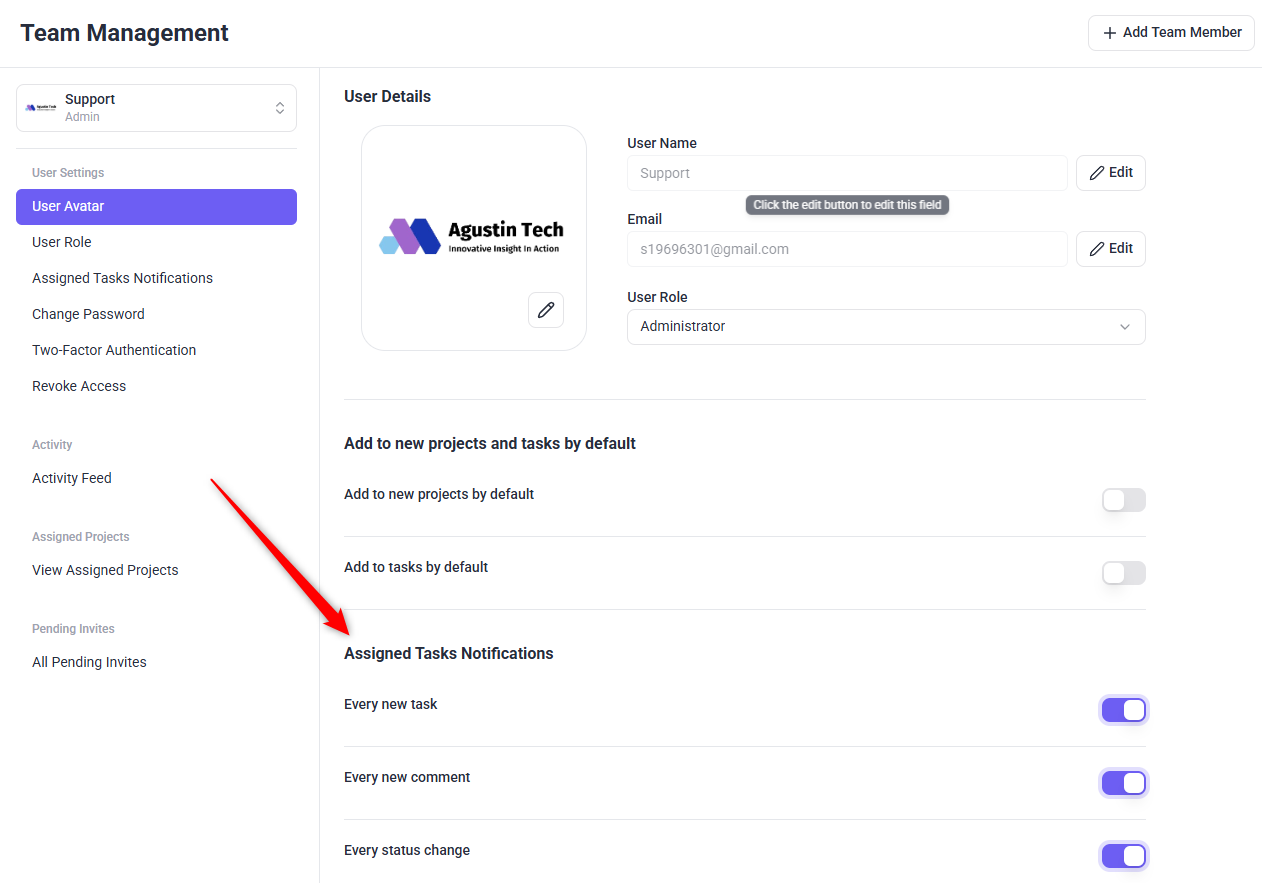1262x883 pixels.
Task: Click the chevron arrow in User Role field
Action: (1125, 327)
